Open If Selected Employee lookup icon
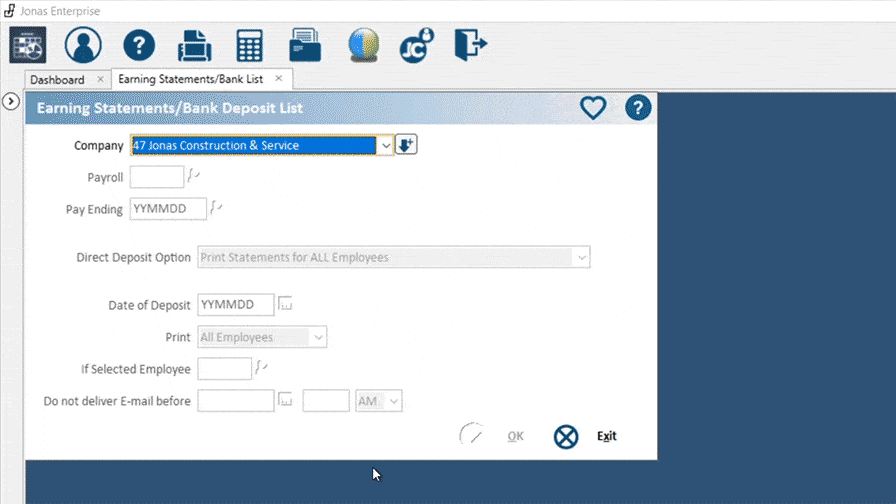This screenshot has height=504, width=896. (261, 367)
